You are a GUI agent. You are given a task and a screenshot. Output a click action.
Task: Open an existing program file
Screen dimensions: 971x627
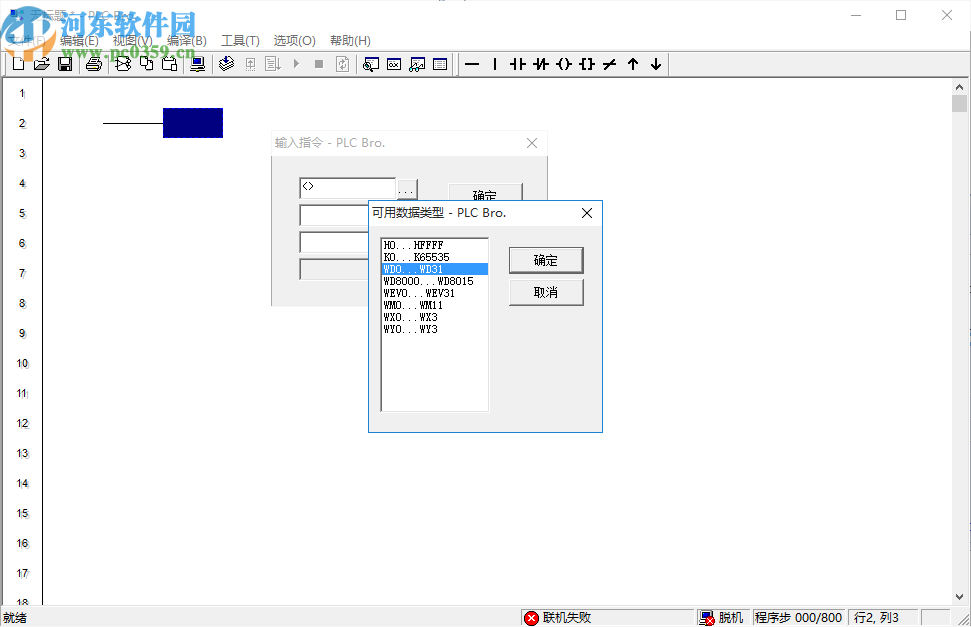[x=41, y=63]
